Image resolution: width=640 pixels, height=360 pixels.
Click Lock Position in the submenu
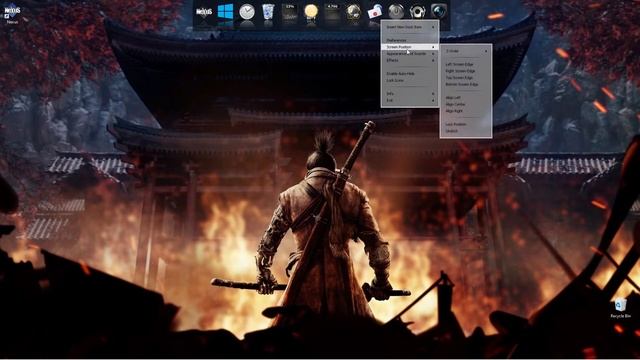[x=466, y=124]
